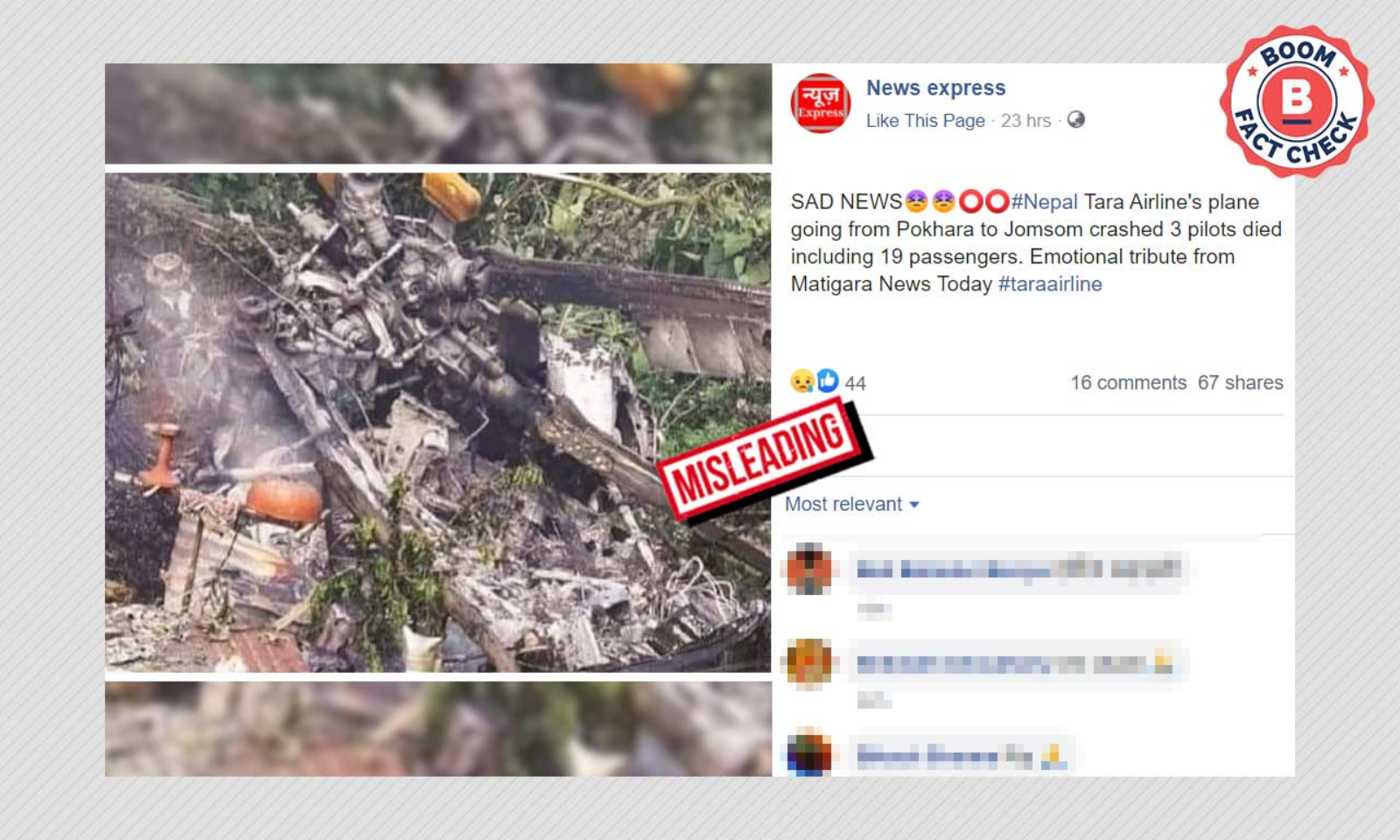The width and height of the screenshot is (1400, 840).
Task: Click the BOOM Fact Check badge
Action: click(1297, 101)
